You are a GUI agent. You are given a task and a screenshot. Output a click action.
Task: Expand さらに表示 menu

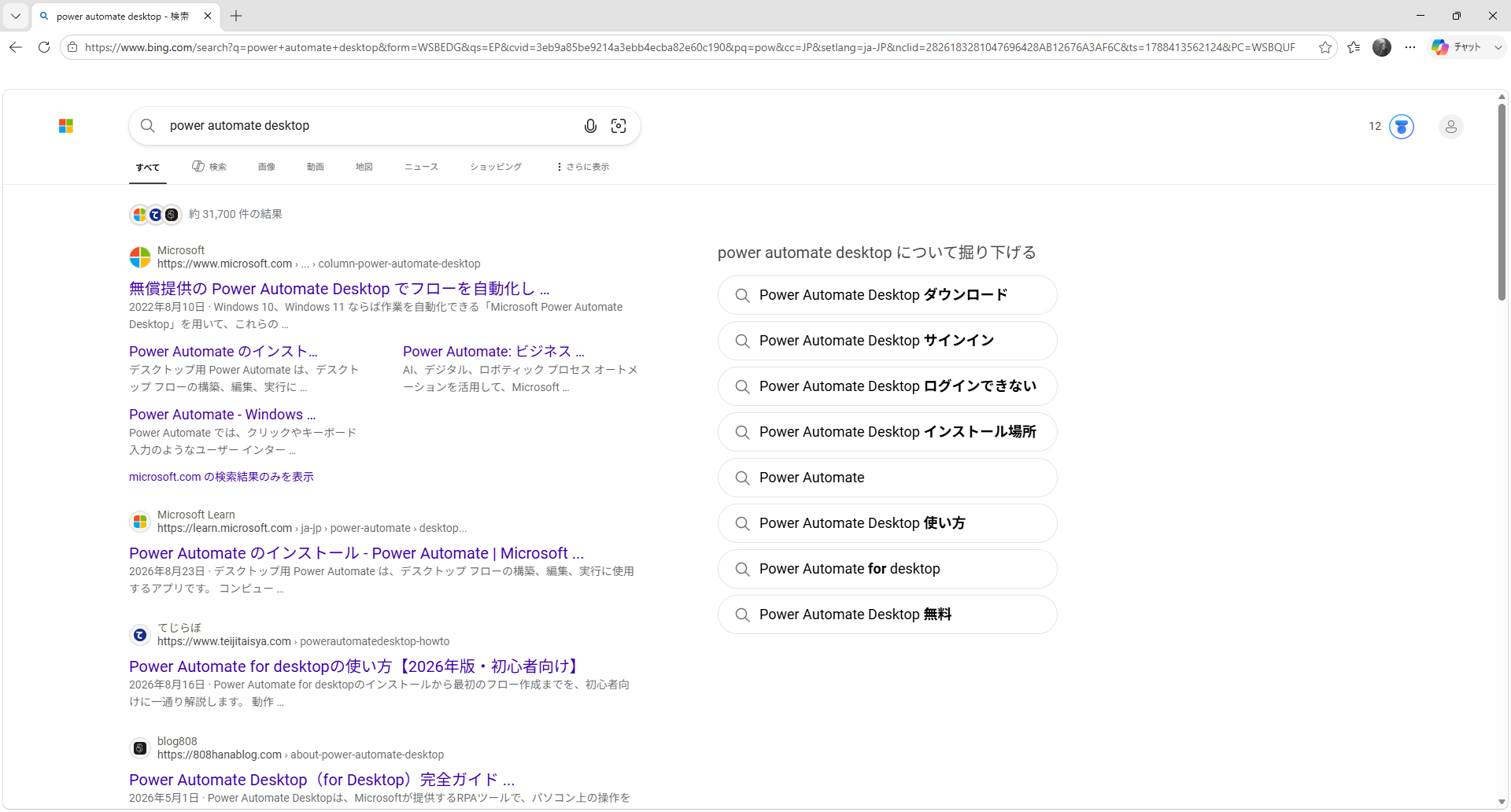click(x=582, y=167)
